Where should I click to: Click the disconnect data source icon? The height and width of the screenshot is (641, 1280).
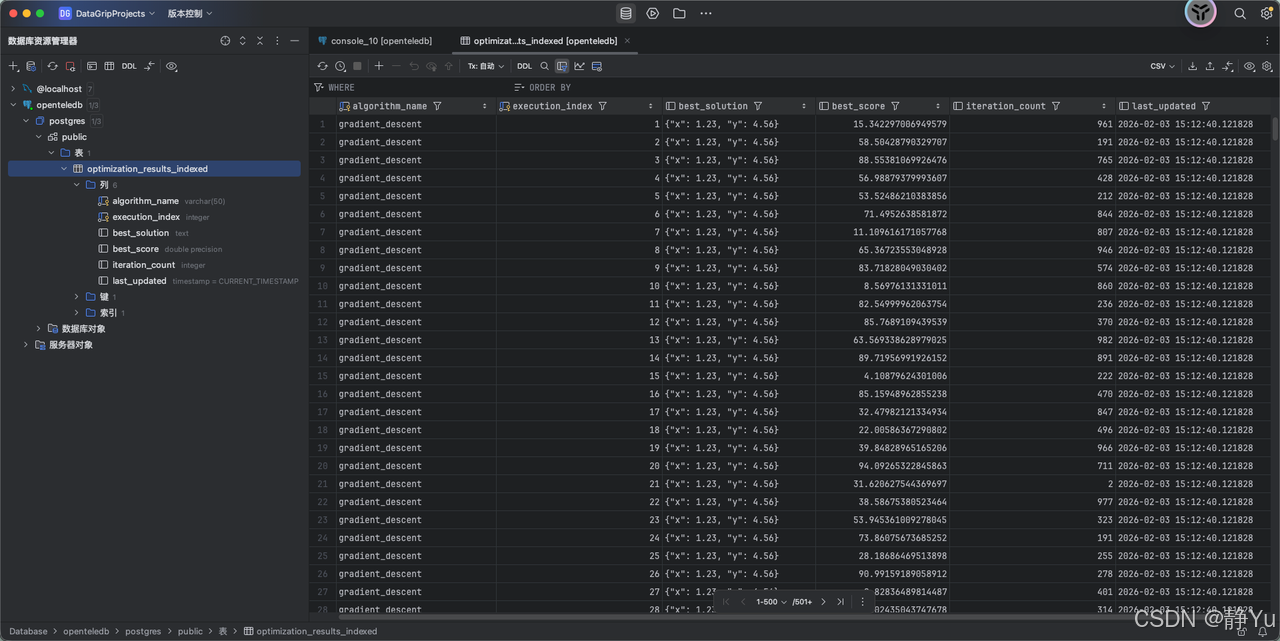70,66
